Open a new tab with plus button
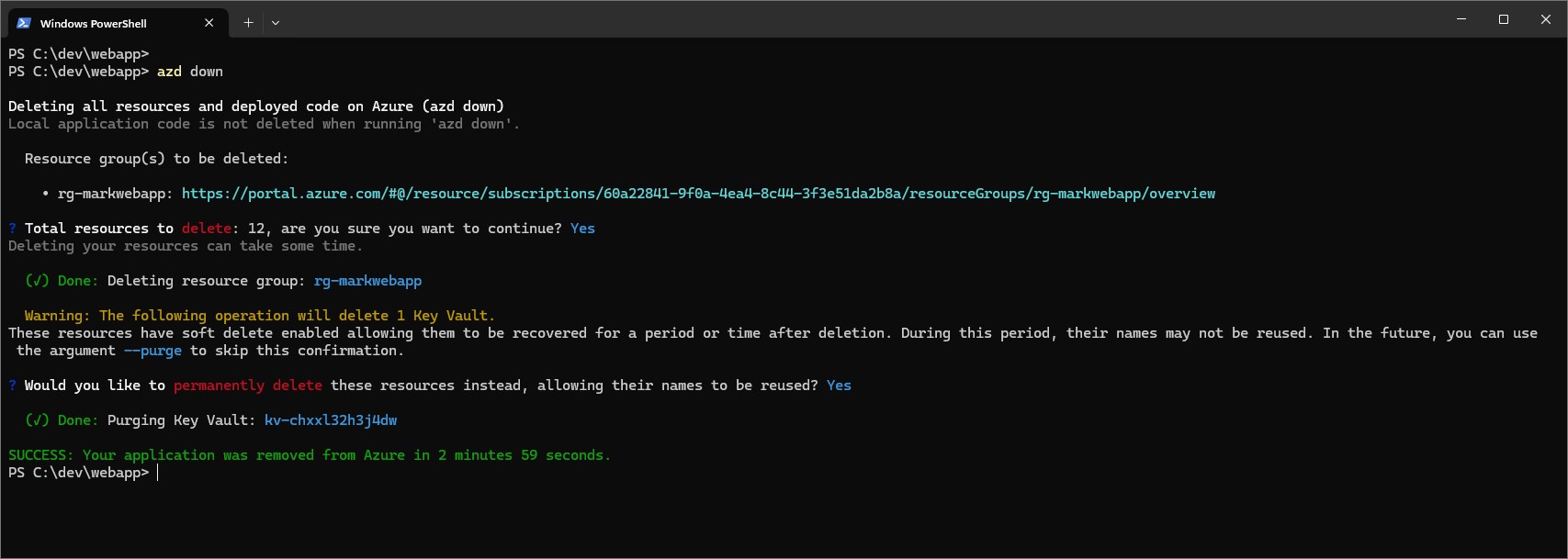1568x559 pixels. coord(248,23)
